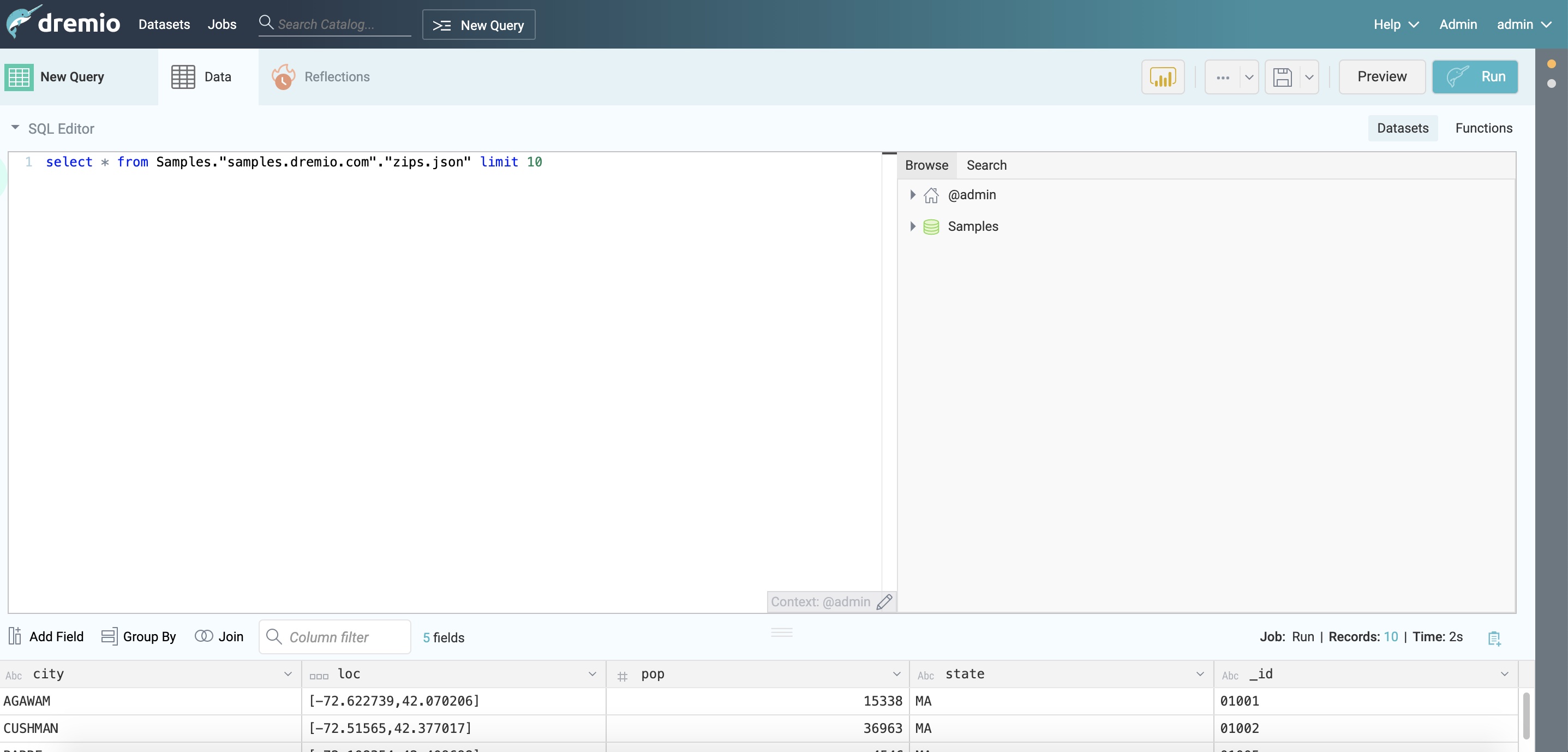Image resolution: width=1568 pixels, height=752 pixels.
Task: Select the Search tab in the datasets panel
Action: [986, 165]
